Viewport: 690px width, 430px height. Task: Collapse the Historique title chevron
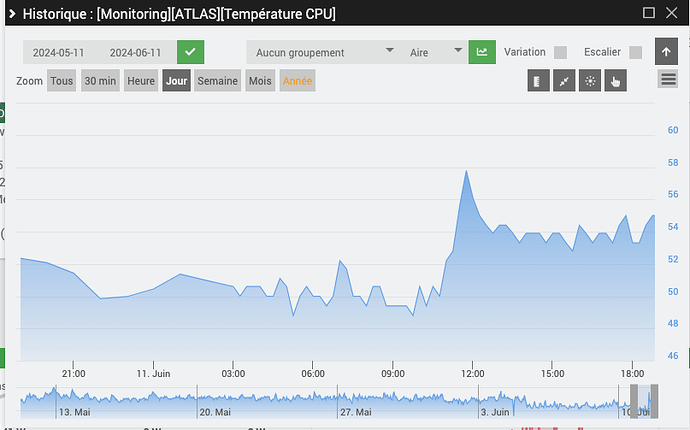[12, 14]
